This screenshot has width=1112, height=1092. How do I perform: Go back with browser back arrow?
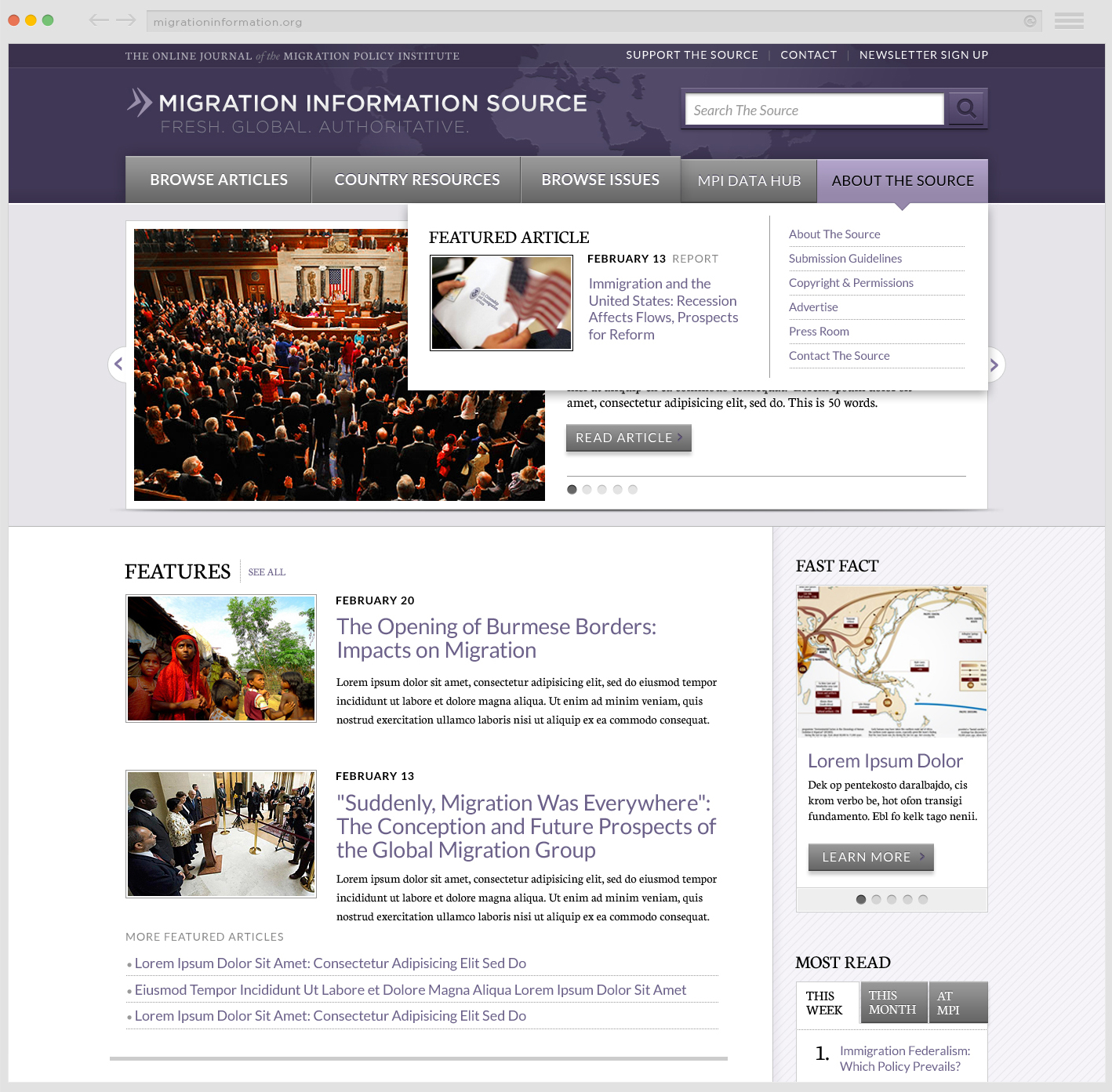point(99,20)
